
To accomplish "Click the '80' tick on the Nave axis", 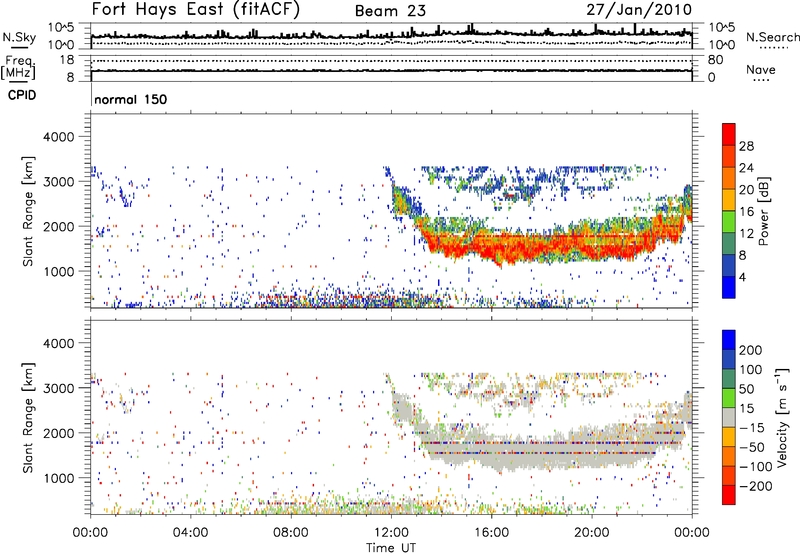I will 715,60.
